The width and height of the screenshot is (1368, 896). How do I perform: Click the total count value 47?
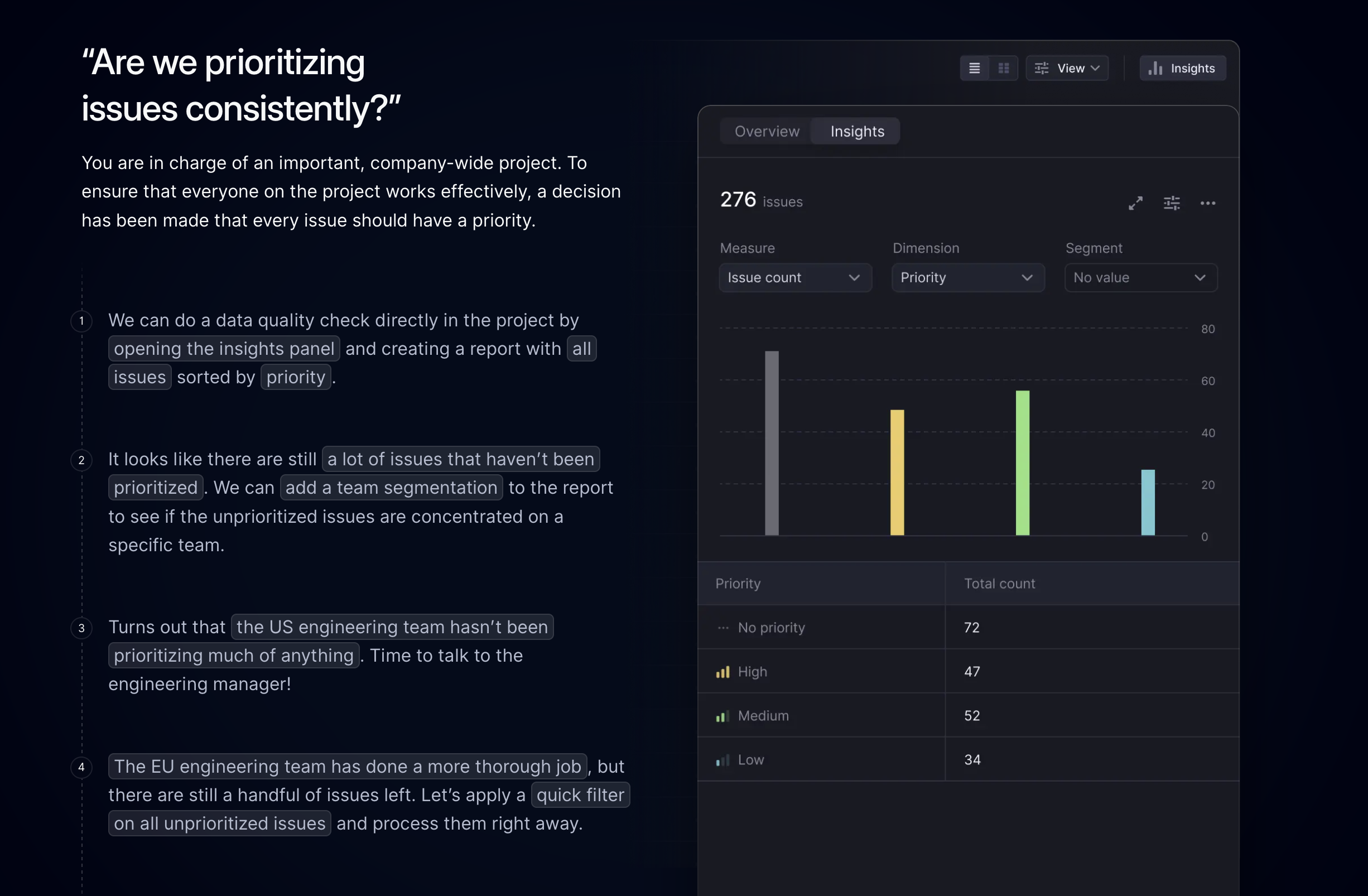pos(971,672)
